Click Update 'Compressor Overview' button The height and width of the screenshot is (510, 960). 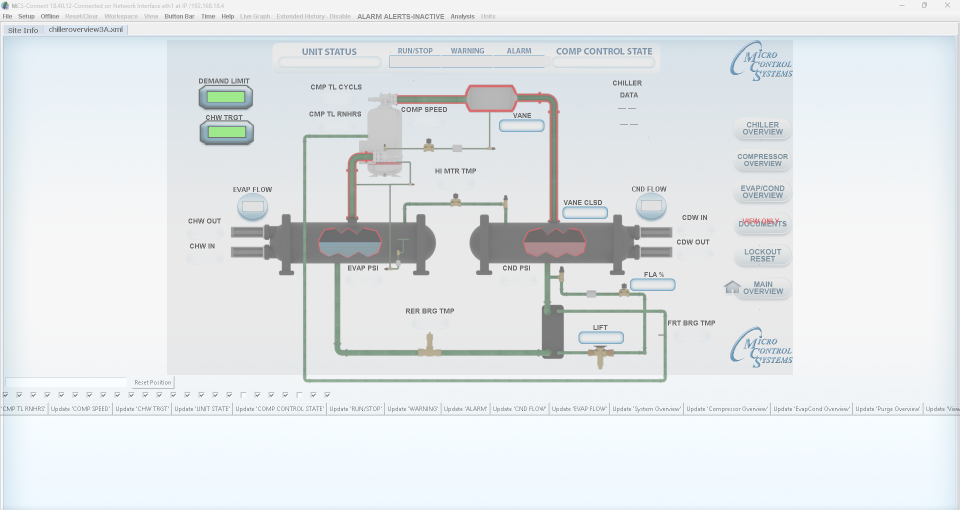pos(727,408)
